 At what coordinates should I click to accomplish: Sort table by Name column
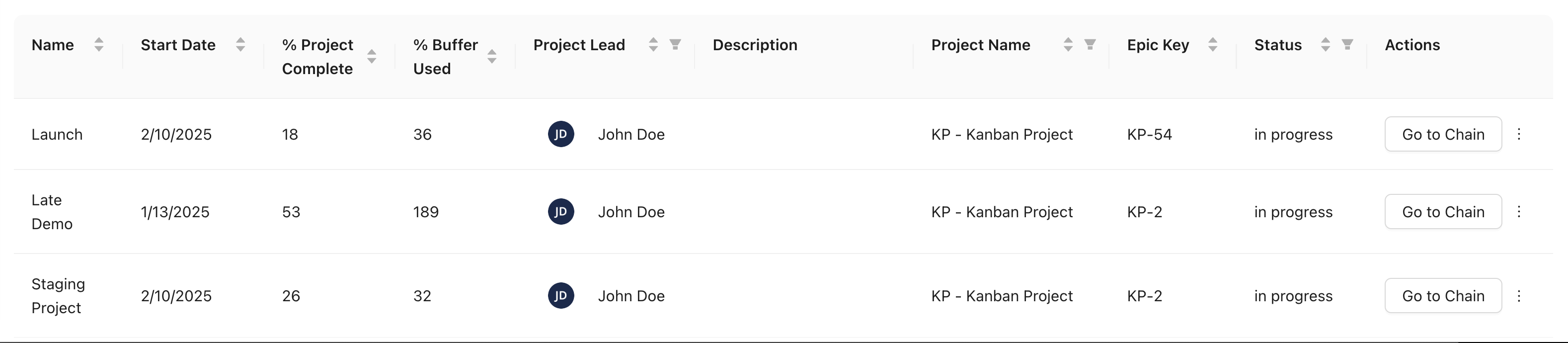98,44
